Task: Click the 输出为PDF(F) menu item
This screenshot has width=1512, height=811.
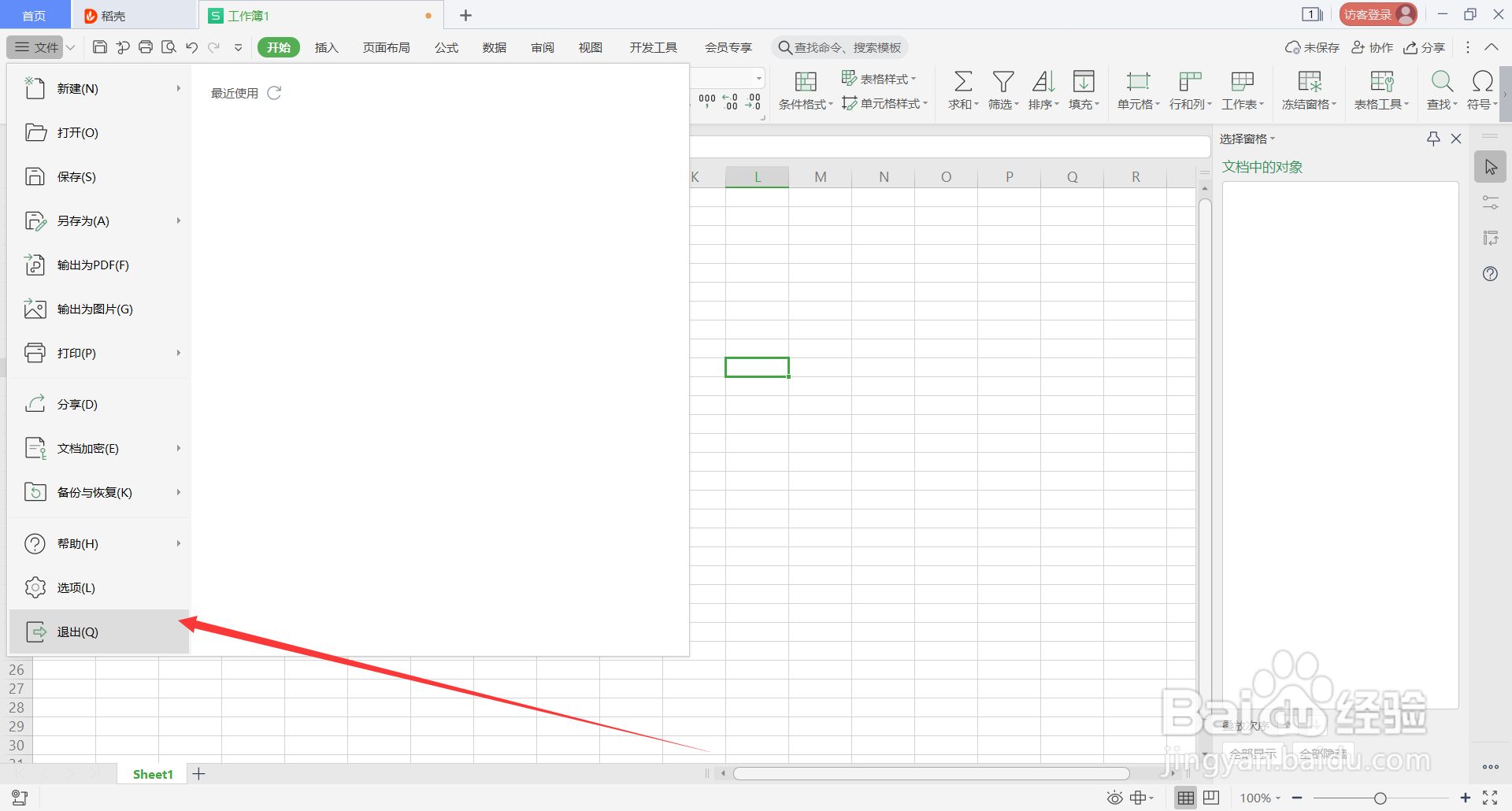Action: 92,265
